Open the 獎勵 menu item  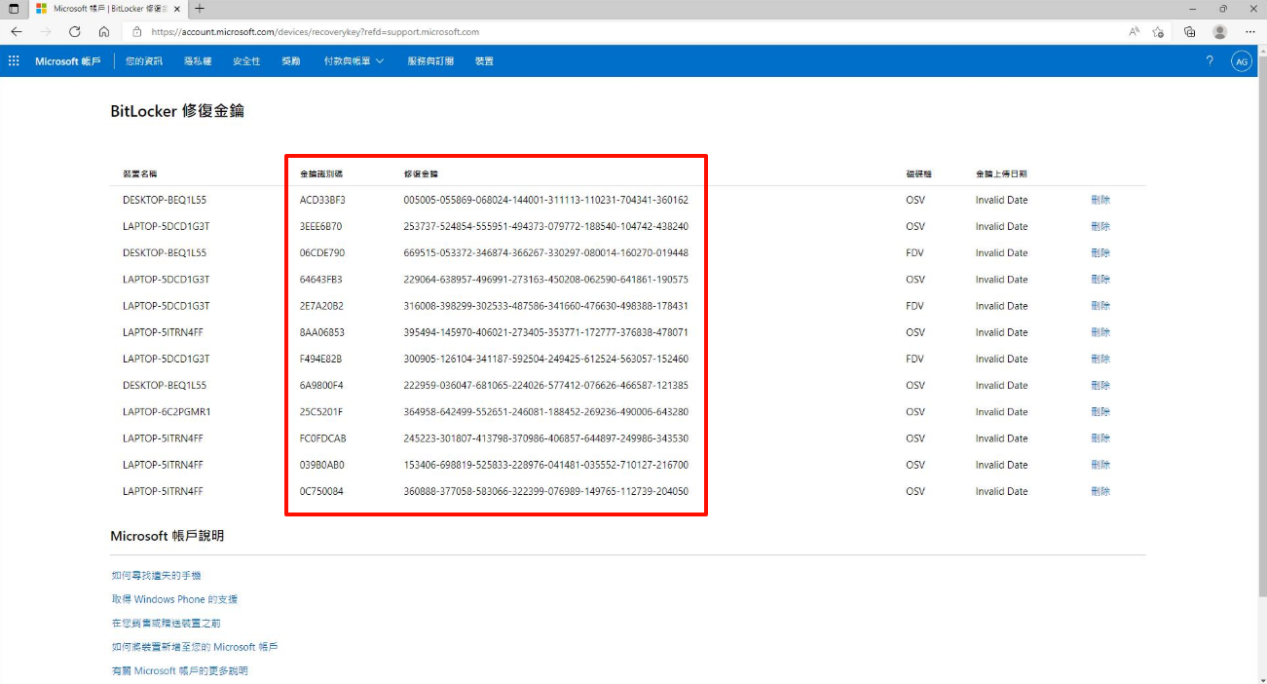coord(290,61)
